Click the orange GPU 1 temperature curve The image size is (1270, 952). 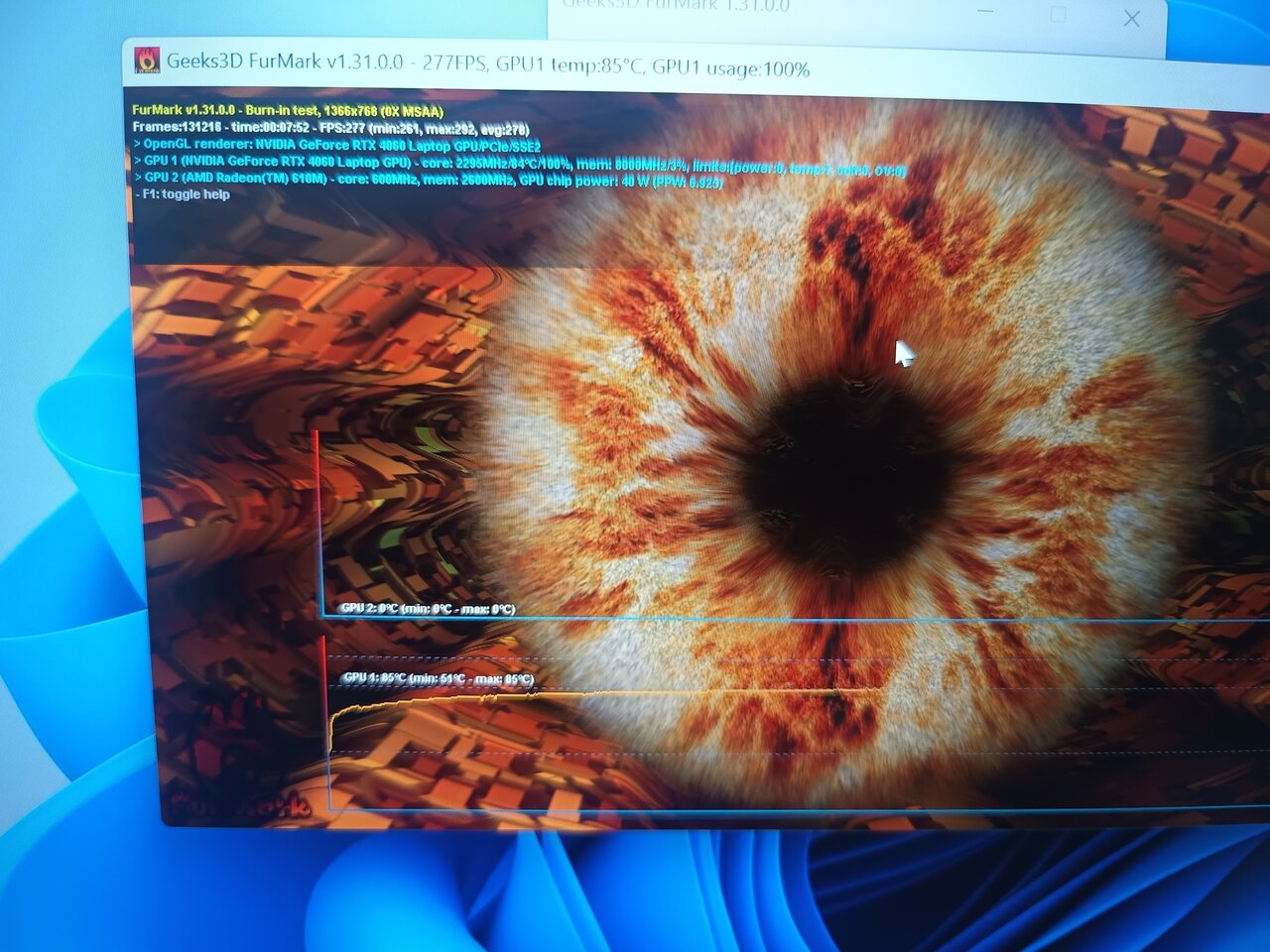605,694
